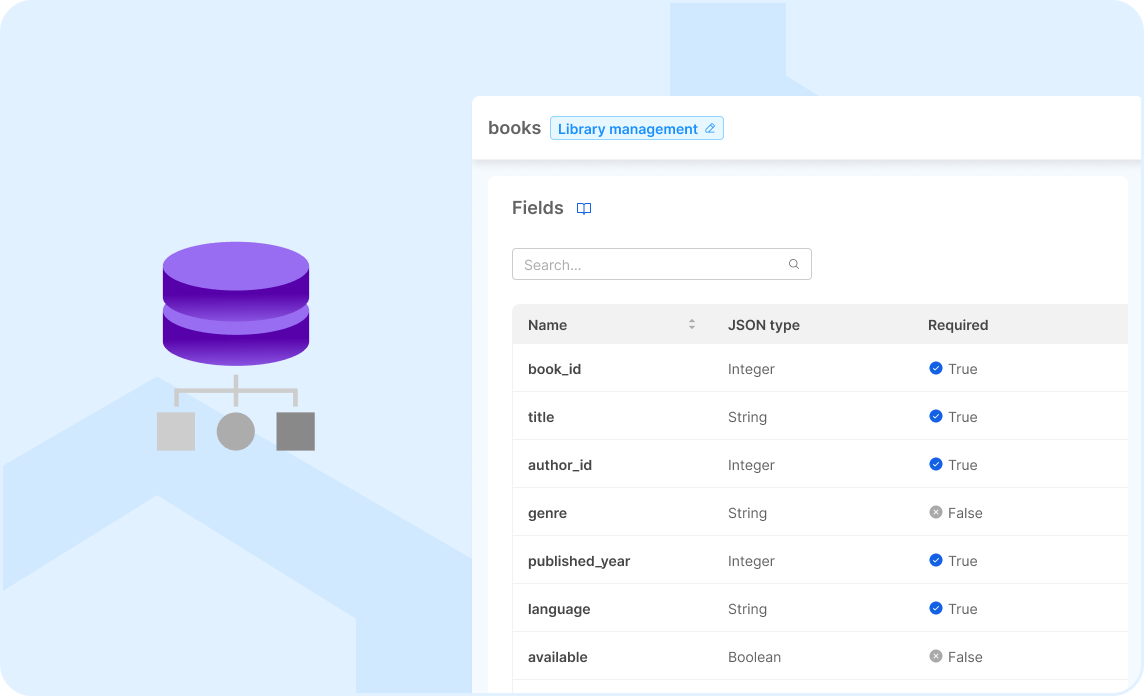This screenshot has height=696, width=1144.
Task: Click the Name column header
Action: tap(547, 325)
